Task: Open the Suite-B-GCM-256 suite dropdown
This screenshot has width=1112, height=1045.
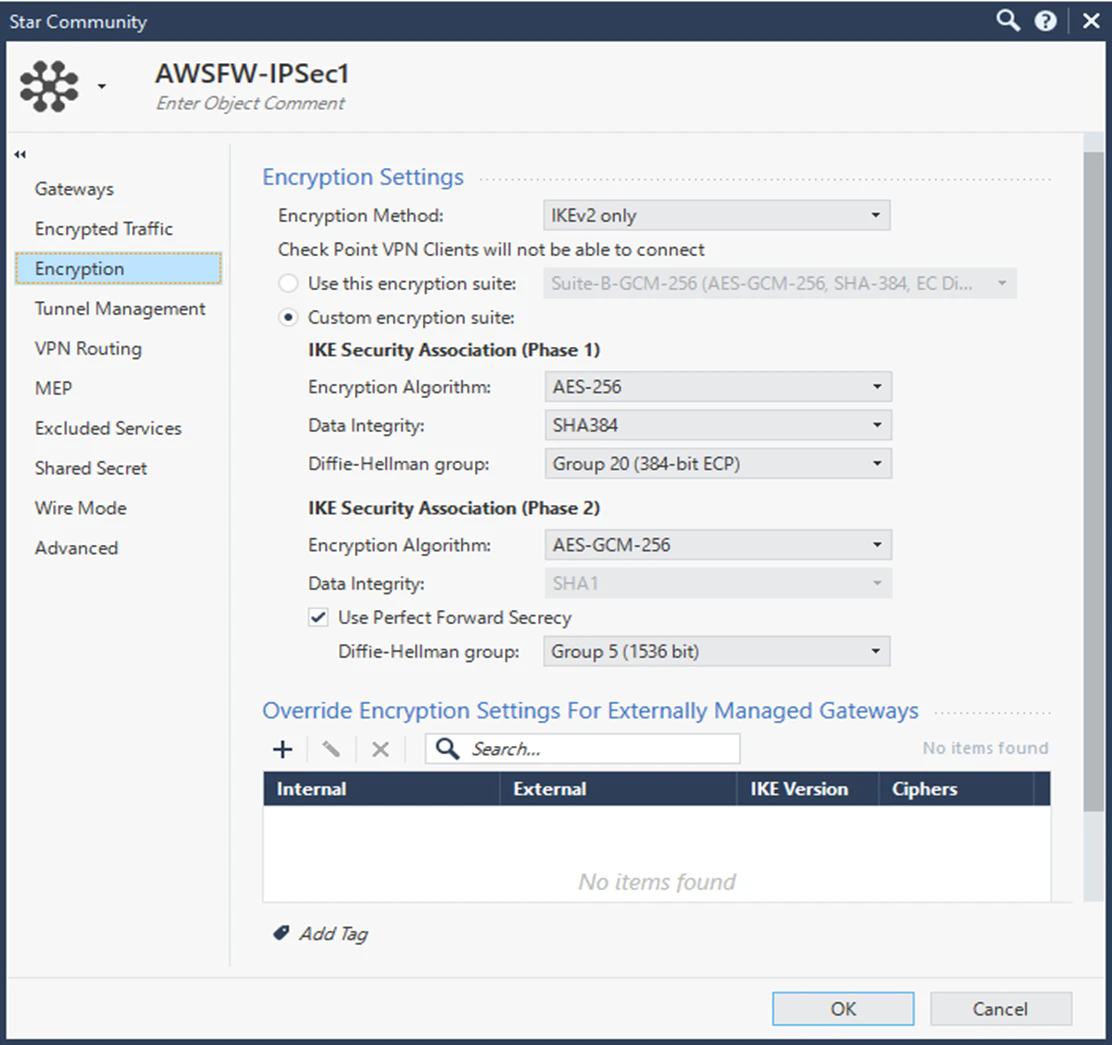Action: coord(780,284)
